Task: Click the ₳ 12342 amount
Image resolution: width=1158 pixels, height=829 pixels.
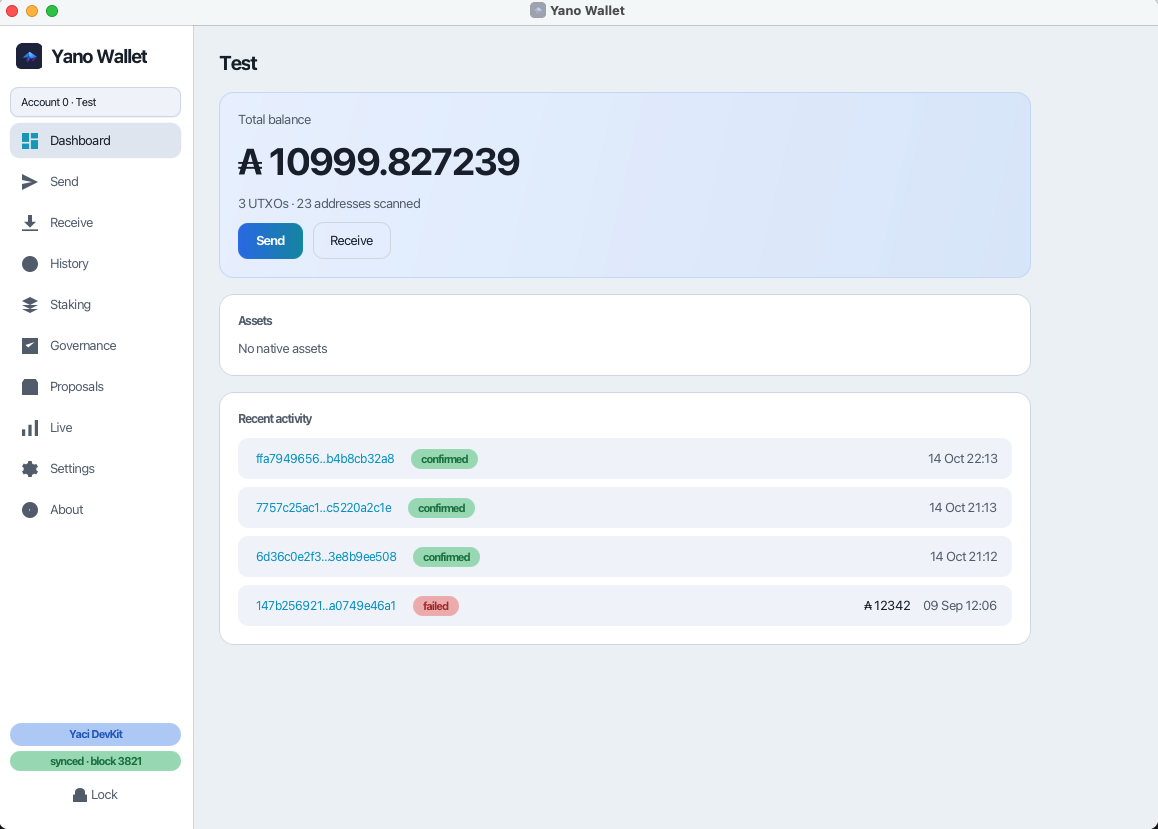Action: [x=887, y=606]
